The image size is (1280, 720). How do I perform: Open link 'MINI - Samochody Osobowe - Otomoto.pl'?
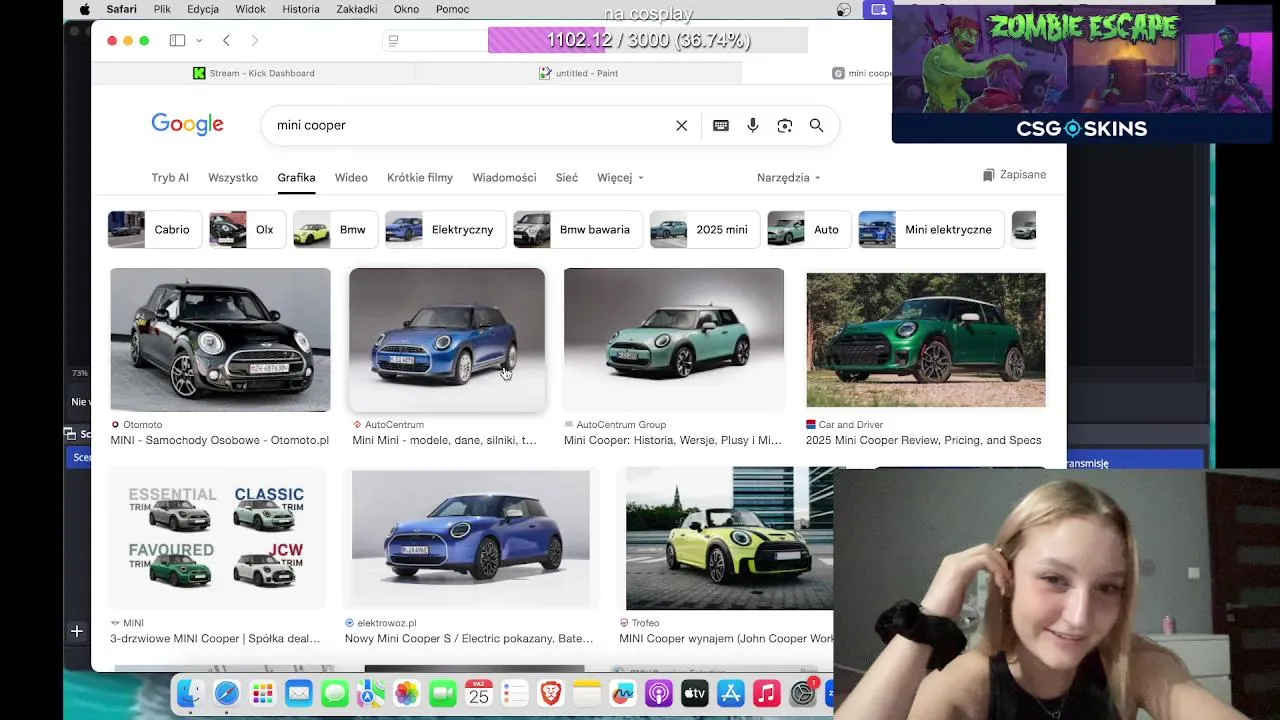tap(220, 440)
